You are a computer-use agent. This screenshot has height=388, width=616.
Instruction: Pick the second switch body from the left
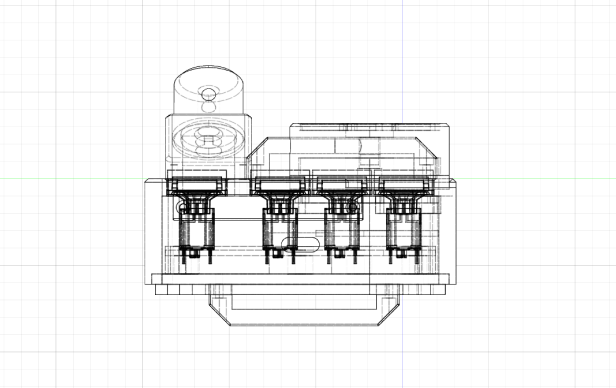click(x=280, y=235)
